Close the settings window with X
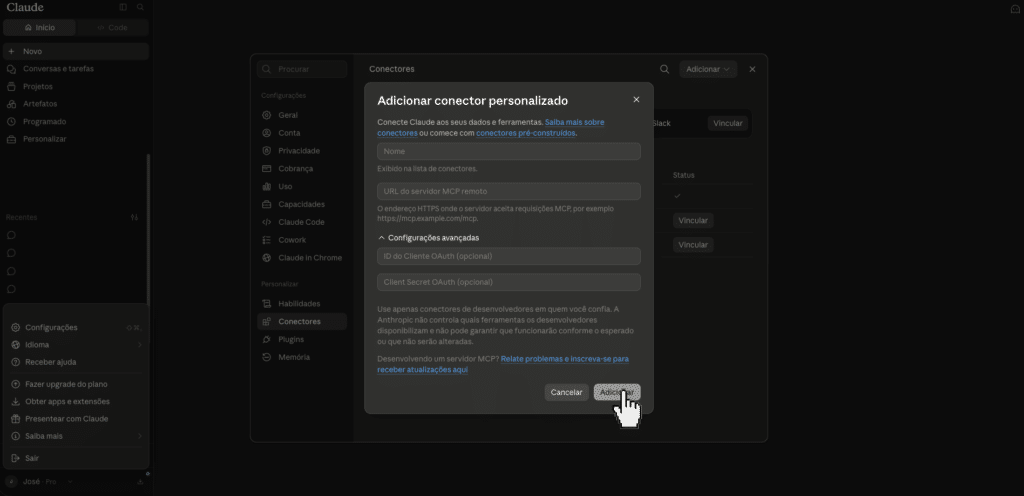1024x496 pixels. coord(752,69)
